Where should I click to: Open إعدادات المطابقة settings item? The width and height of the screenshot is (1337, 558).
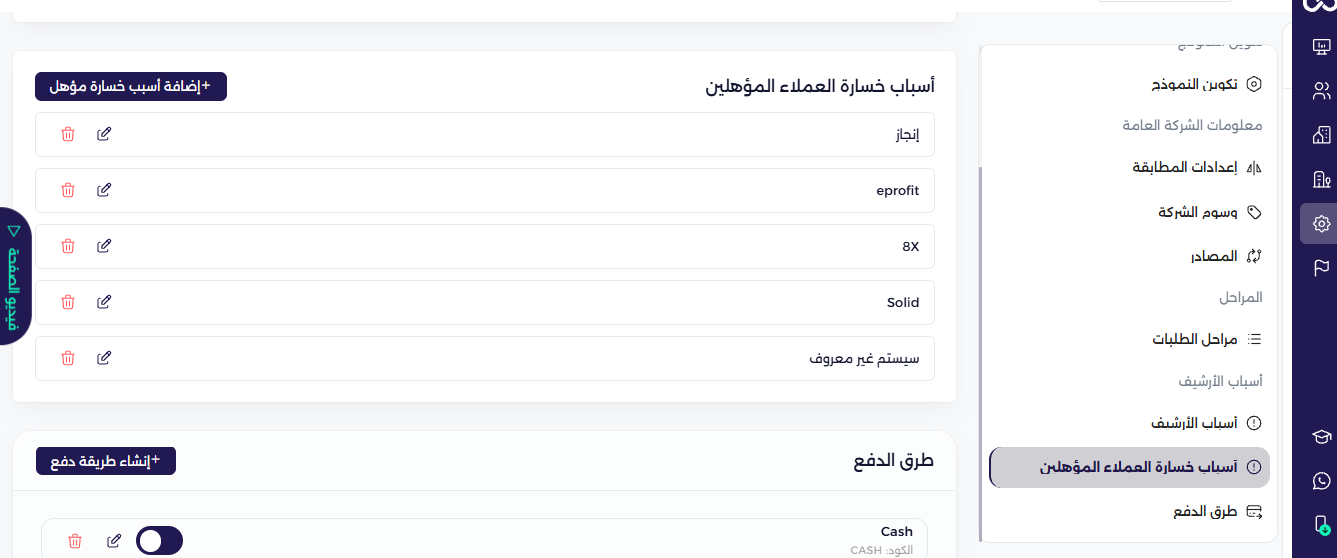point(1197,168)
